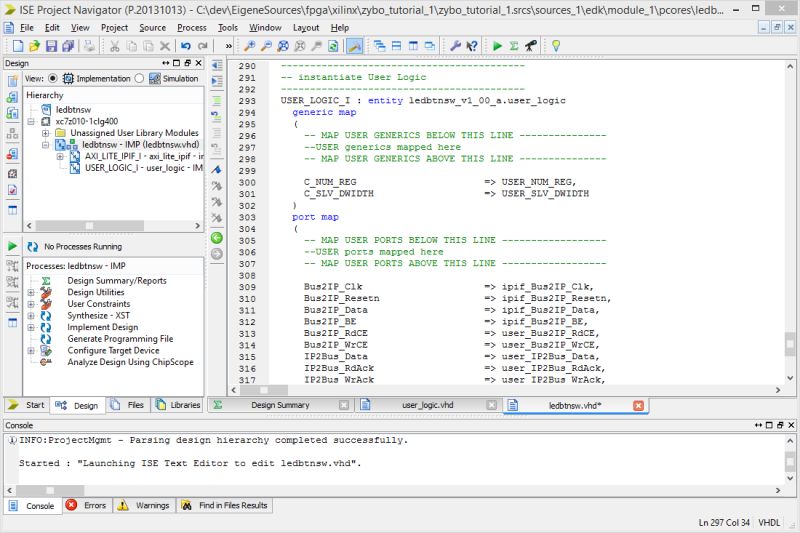Expand Unassigned User Library Modules node
Screen dimensions: 800x533
click(45, 133)
